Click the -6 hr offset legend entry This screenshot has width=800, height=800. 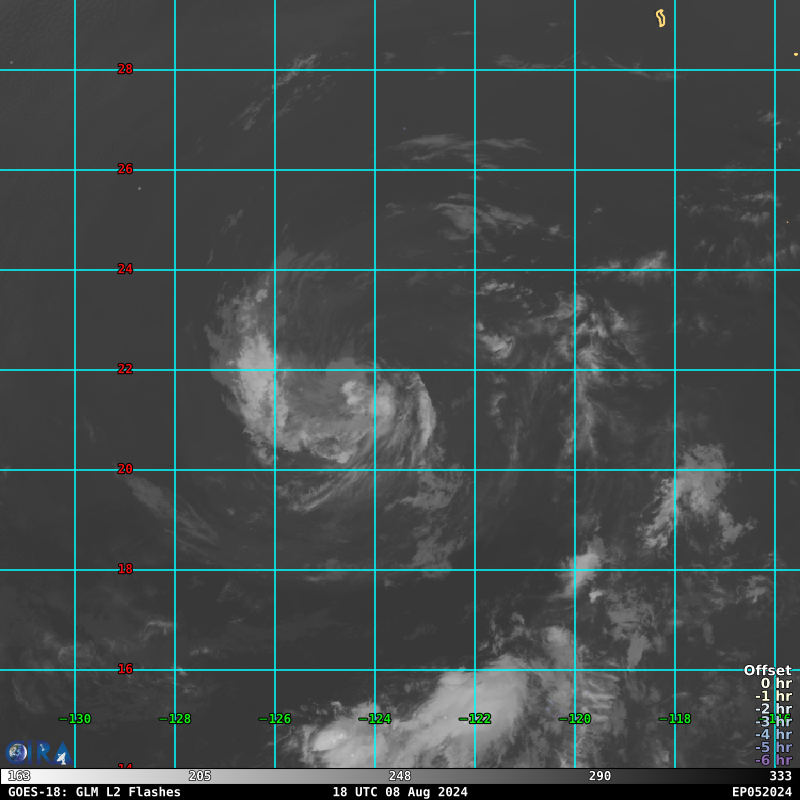coord(773,760)
